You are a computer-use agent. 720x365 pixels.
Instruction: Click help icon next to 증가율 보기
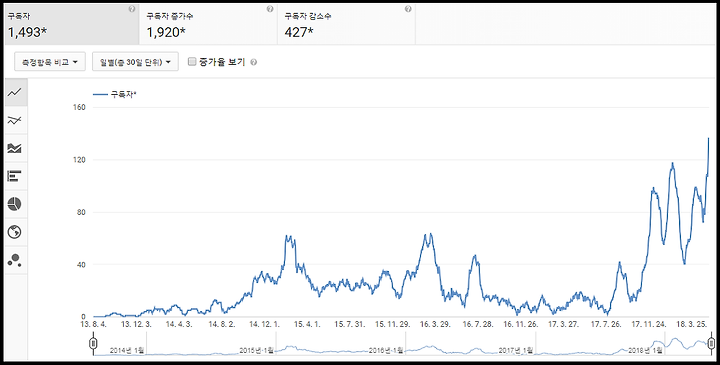(x=254, y=62)
